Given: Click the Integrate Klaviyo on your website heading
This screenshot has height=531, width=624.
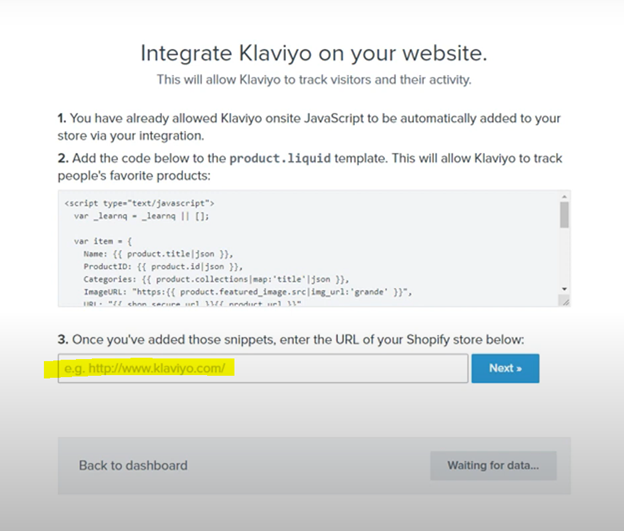Looking at the screenshot, I should tap(314, 53).
